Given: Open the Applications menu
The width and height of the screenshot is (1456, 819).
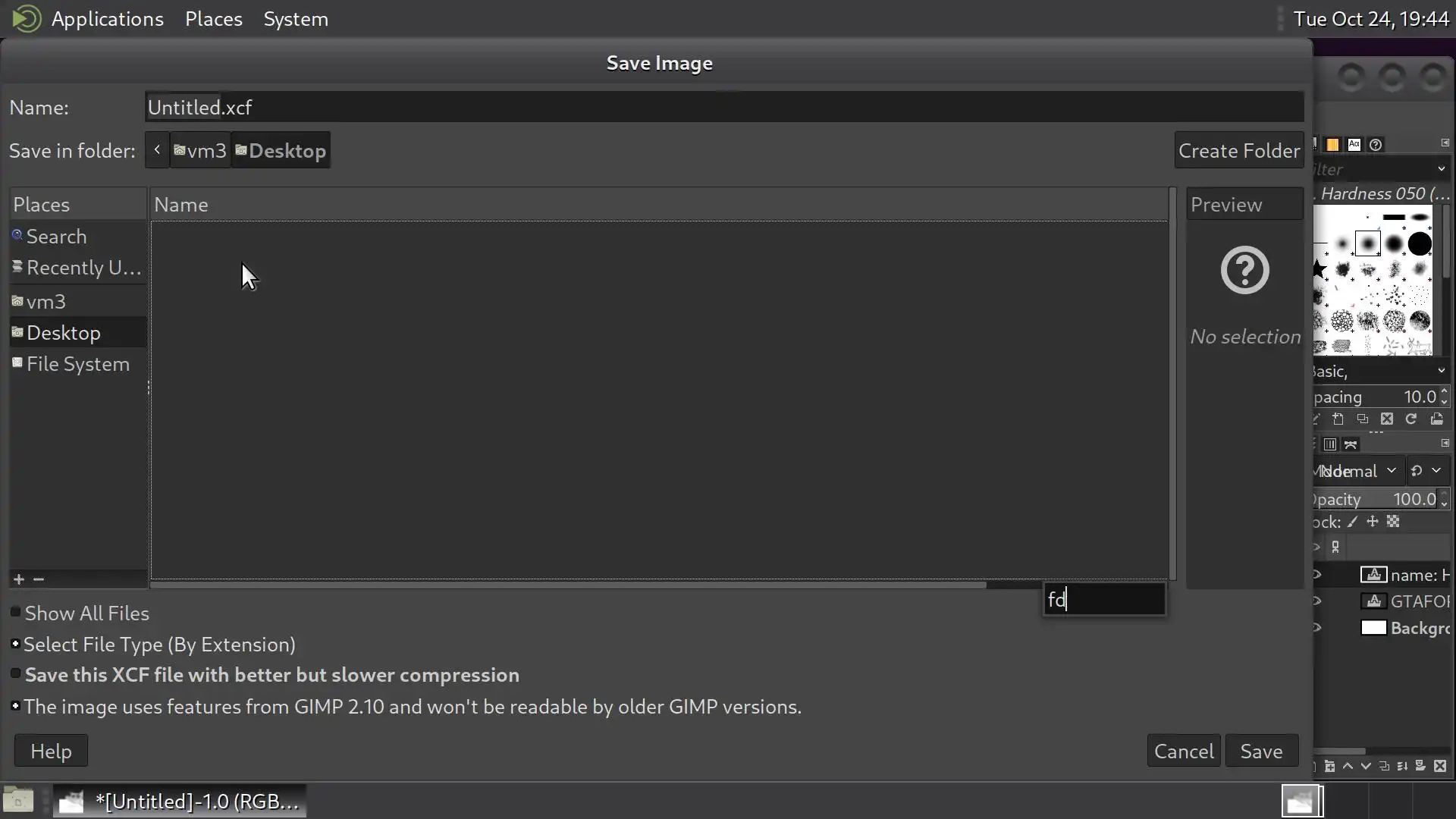Looking at the screenshot, I should click(x=107, y=19).
